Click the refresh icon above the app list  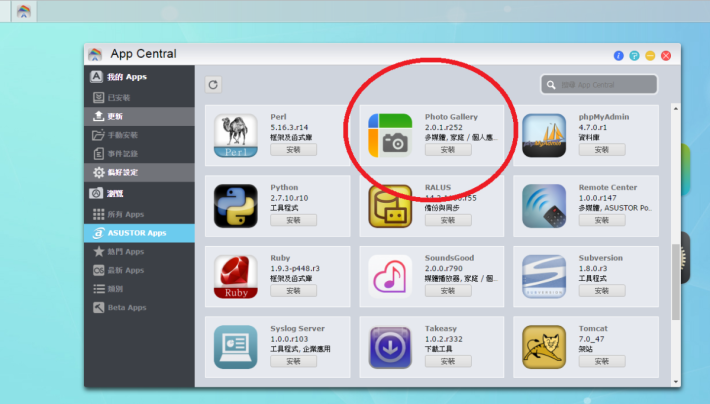[213, 85]
